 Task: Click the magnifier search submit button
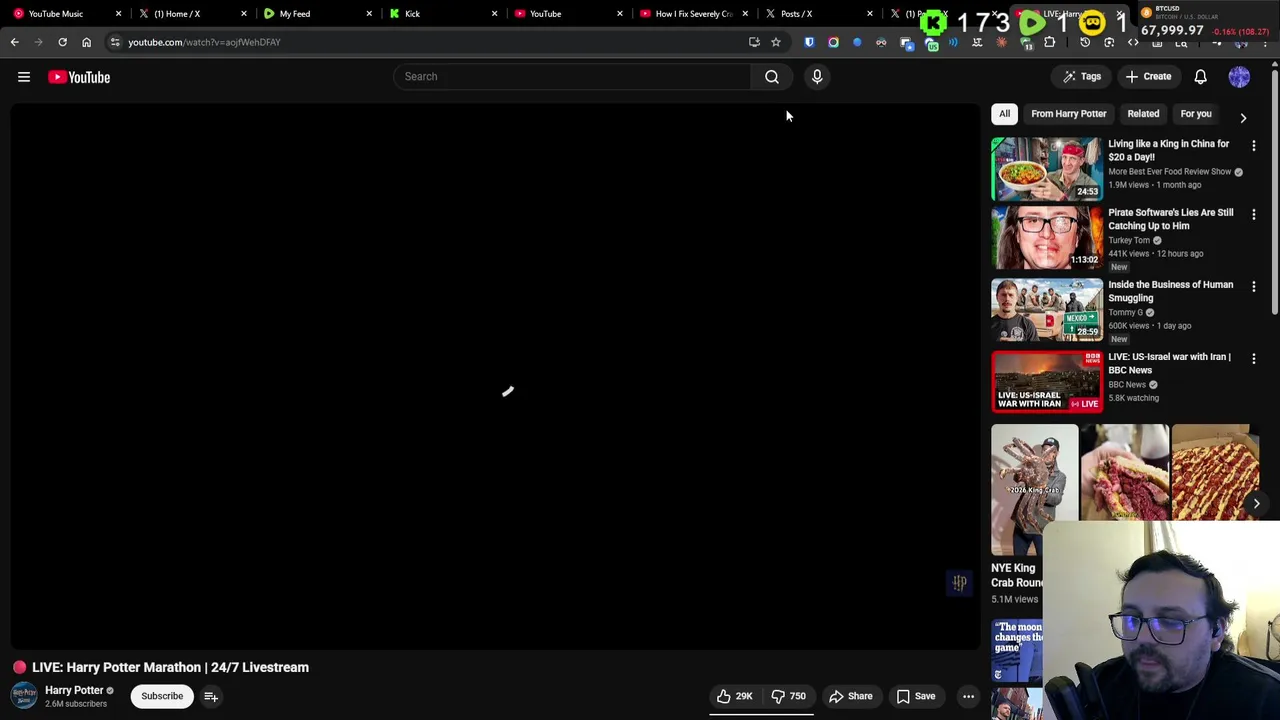(x=772, y=76)
